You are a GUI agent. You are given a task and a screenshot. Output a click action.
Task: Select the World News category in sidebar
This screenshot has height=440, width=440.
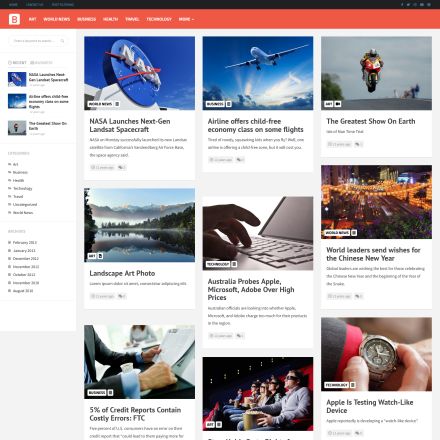[23, 213]
